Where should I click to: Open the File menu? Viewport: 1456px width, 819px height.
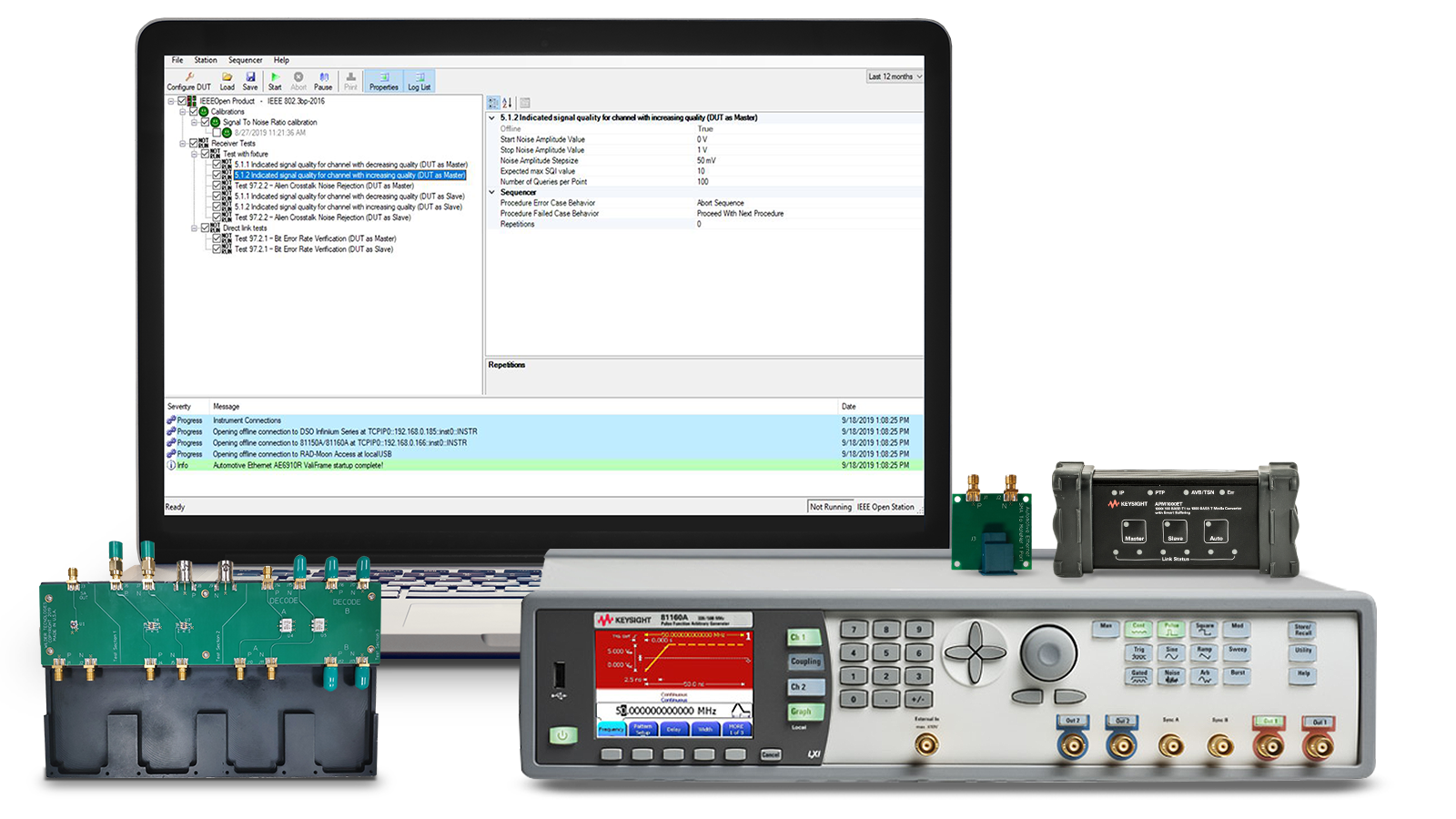tap(177, 60)
